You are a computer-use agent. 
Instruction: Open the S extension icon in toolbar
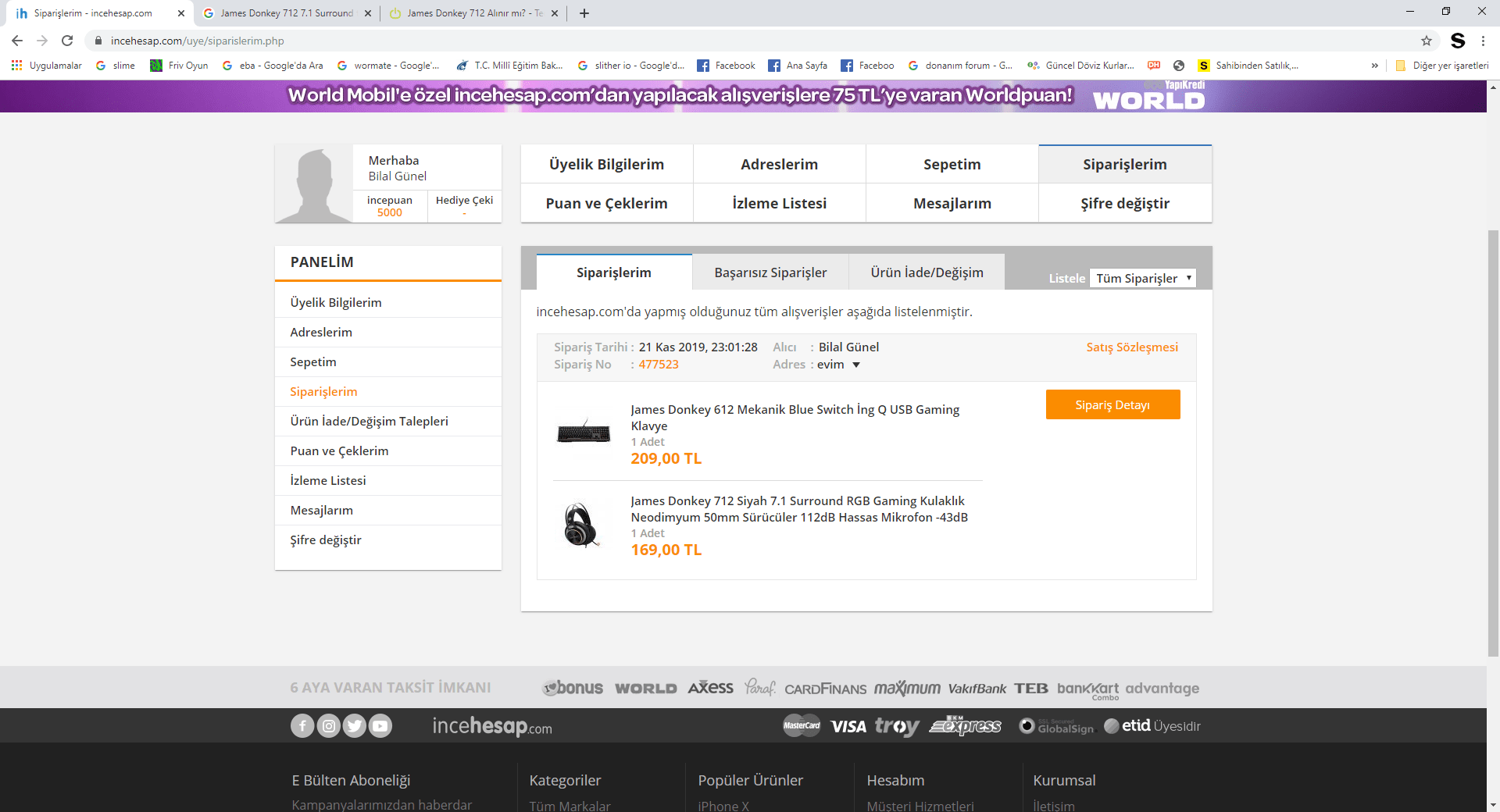pyautogui.click(x=1458, y=41)
